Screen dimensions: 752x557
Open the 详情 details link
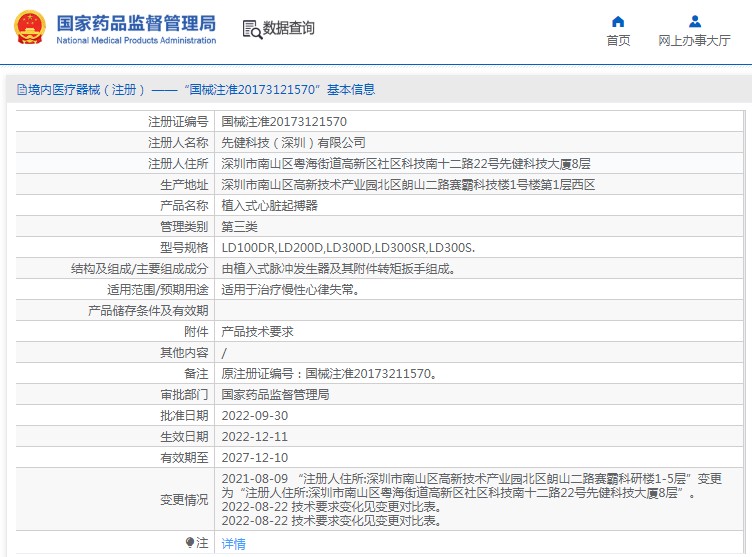(234, 544)
